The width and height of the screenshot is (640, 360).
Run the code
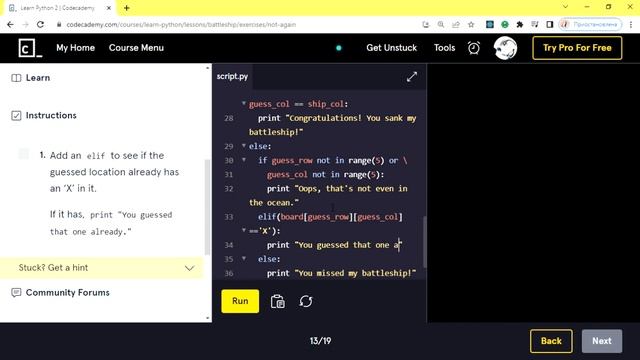click(x=240, y=301)
